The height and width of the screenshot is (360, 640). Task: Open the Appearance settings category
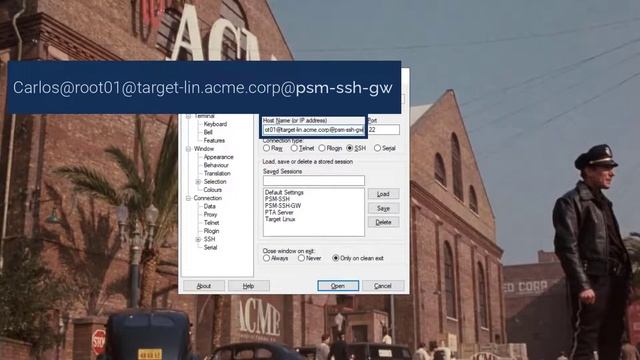218,157
